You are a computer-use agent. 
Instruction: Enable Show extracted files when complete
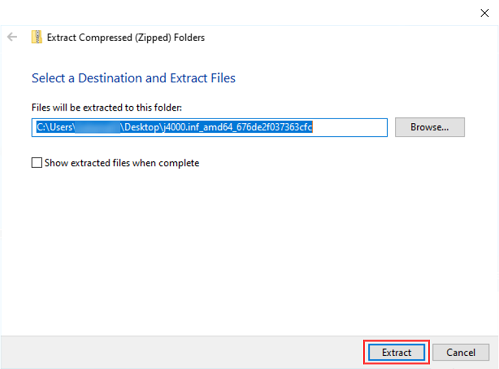tap(37, 163)
